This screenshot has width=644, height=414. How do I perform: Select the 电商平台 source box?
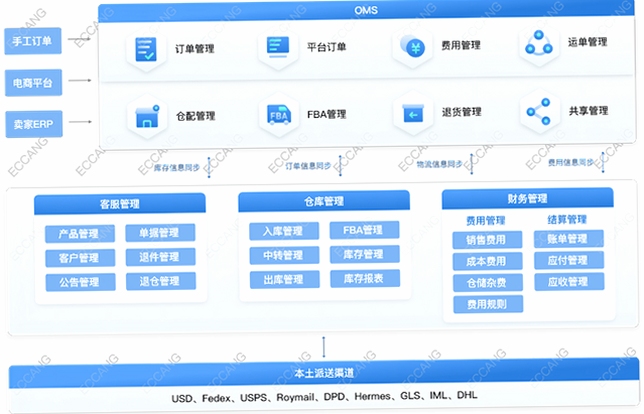[x=33, y=83]
